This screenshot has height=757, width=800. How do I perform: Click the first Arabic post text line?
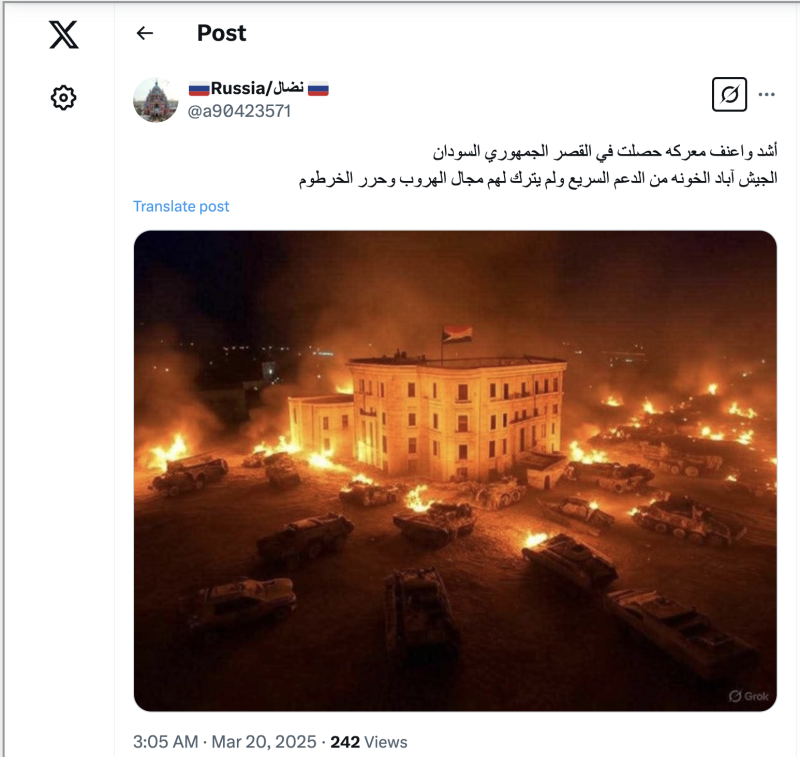click(x=605, y=152)
